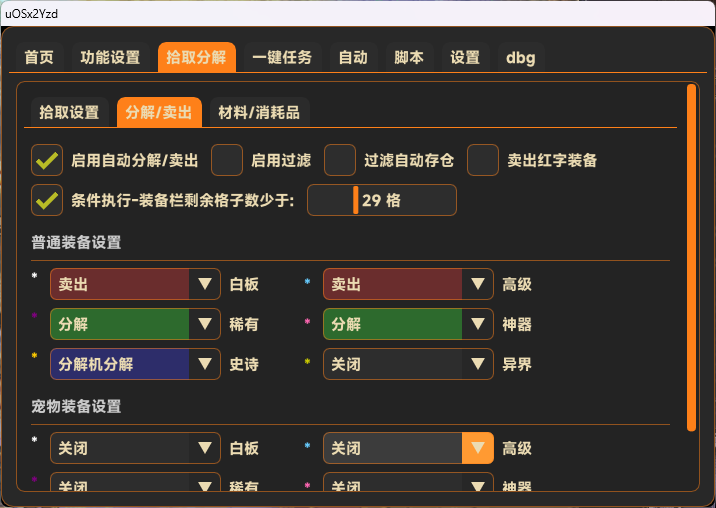Screen dimensions: 716x508
Task: Uncheck the 条件执行 remaining-slots checkbox
Action: click(x=47, y=200)
